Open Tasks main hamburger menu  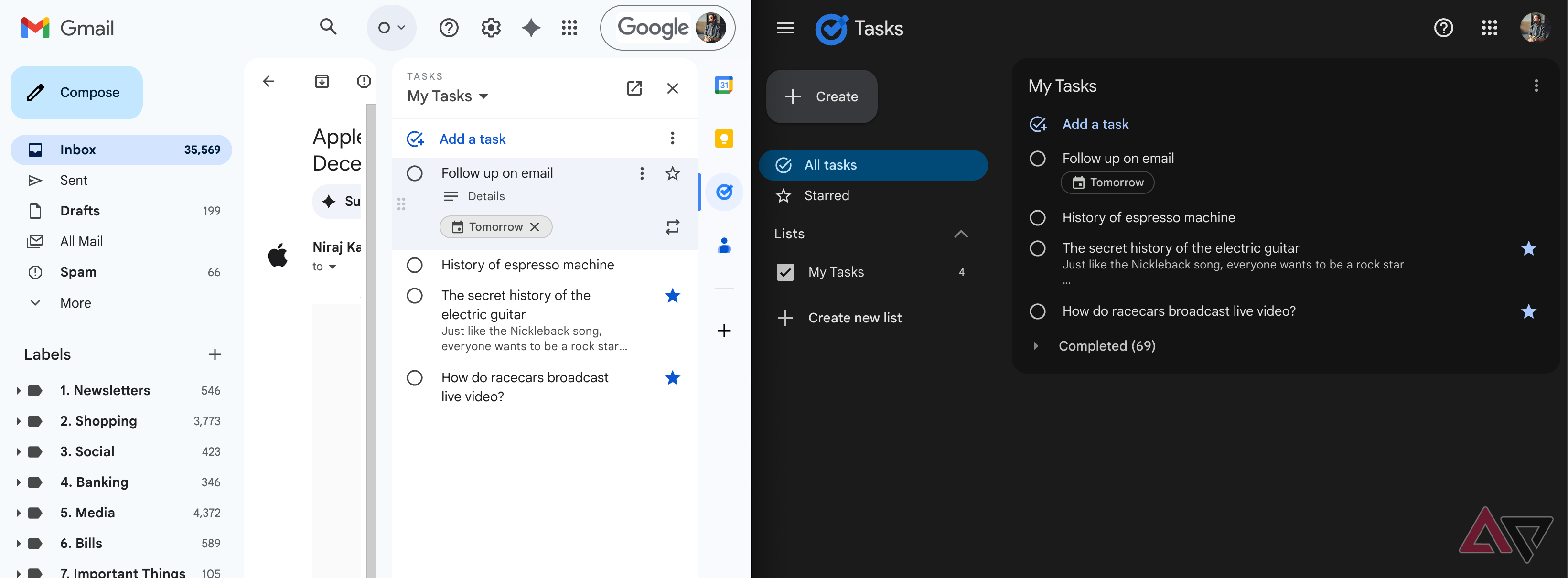pyautogui.click(x=785, y=28)
